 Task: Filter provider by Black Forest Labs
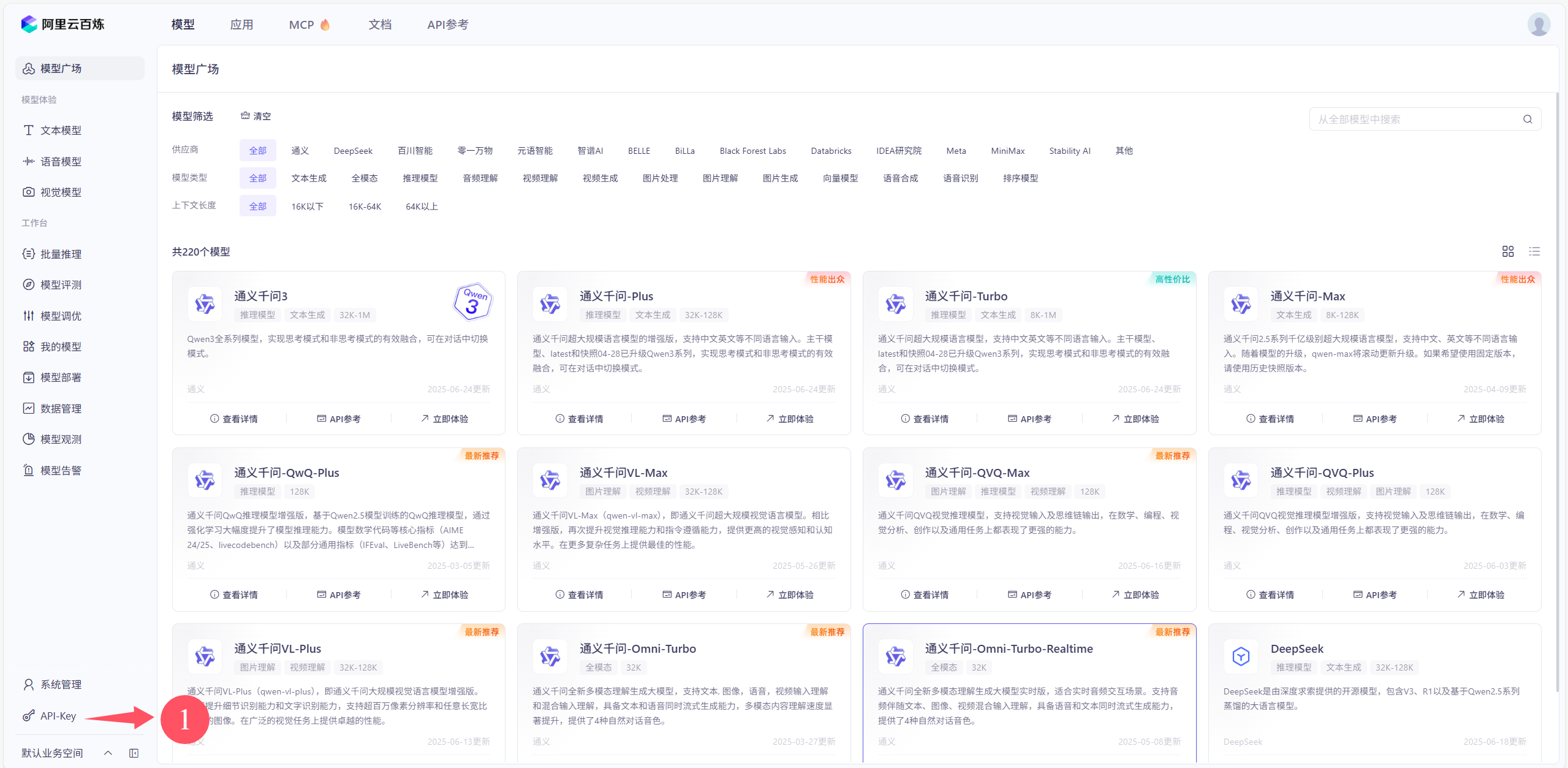(x=752, y=151)
